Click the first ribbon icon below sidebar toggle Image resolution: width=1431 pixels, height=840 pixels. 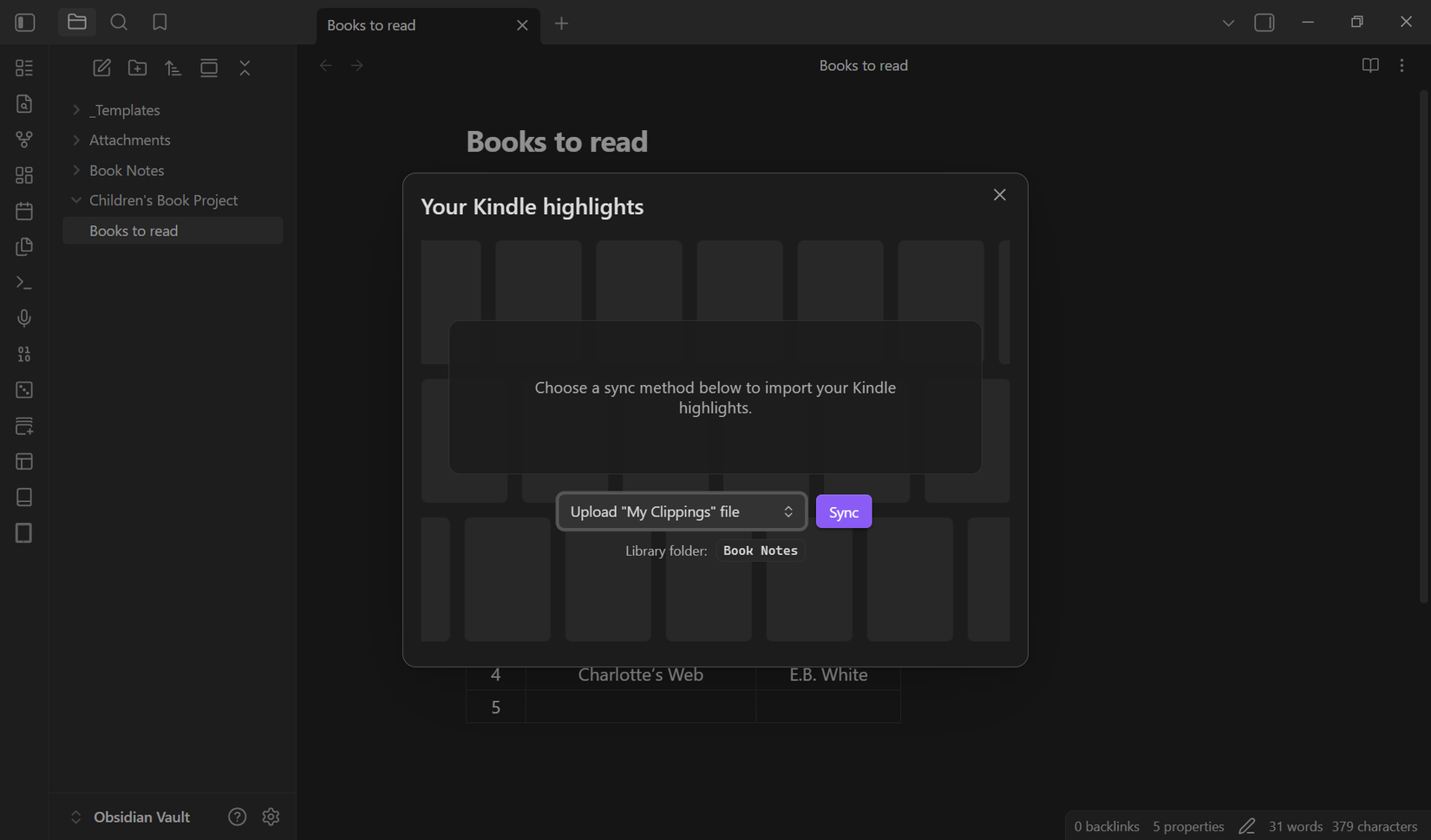click(24, 68)
